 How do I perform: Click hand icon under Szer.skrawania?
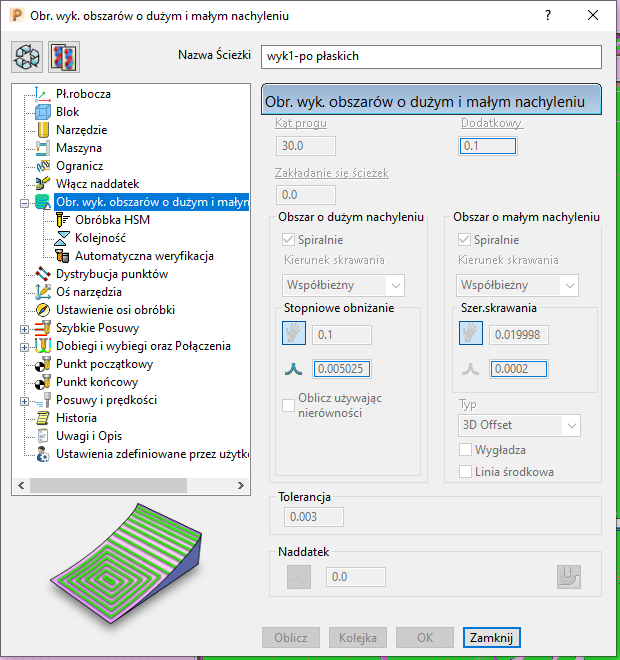[x=471, y=333]
